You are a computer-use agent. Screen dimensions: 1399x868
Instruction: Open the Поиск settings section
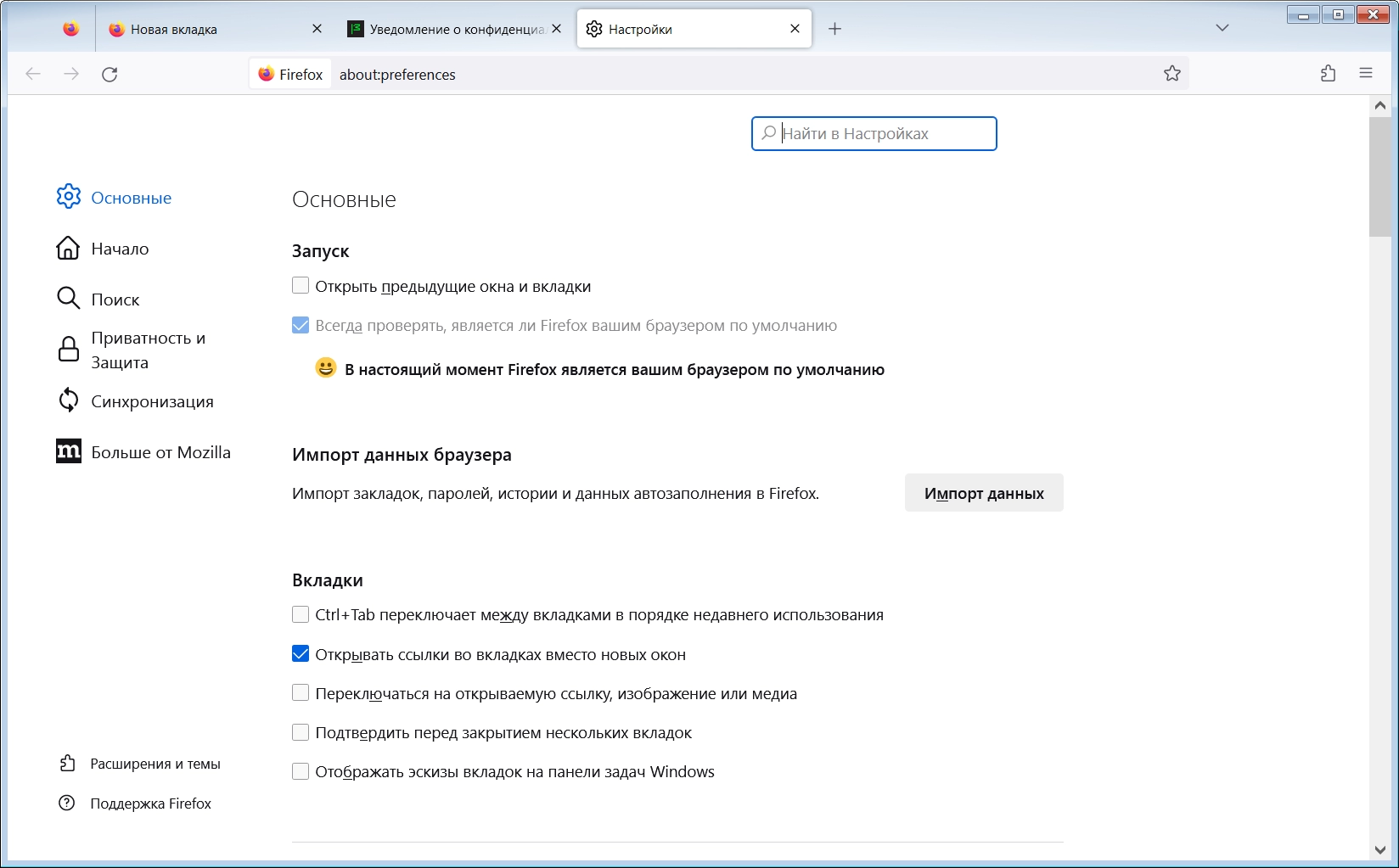pos(115,300)
